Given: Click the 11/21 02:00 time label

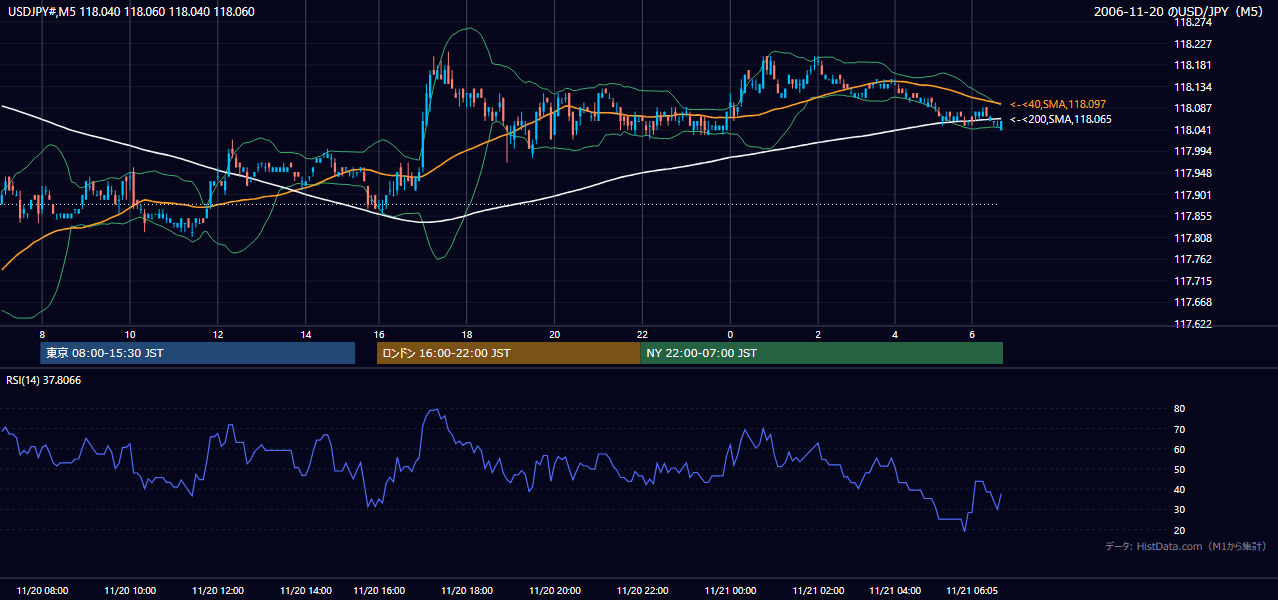Looking at the screenshot, I should [819, 591].
